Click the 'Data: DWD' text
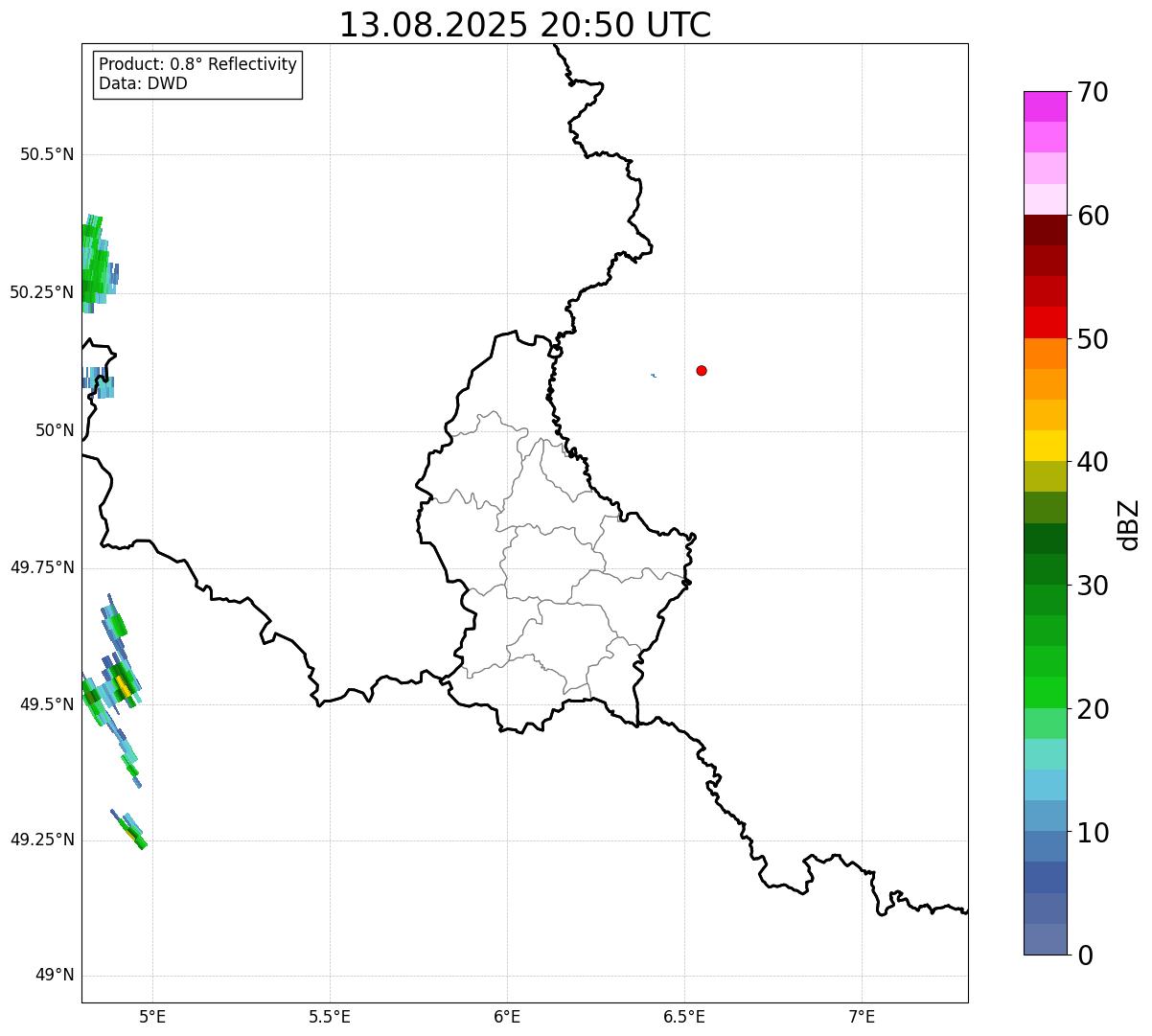The width and height of the screenshot is (1152, 1036). coord(143,83)
